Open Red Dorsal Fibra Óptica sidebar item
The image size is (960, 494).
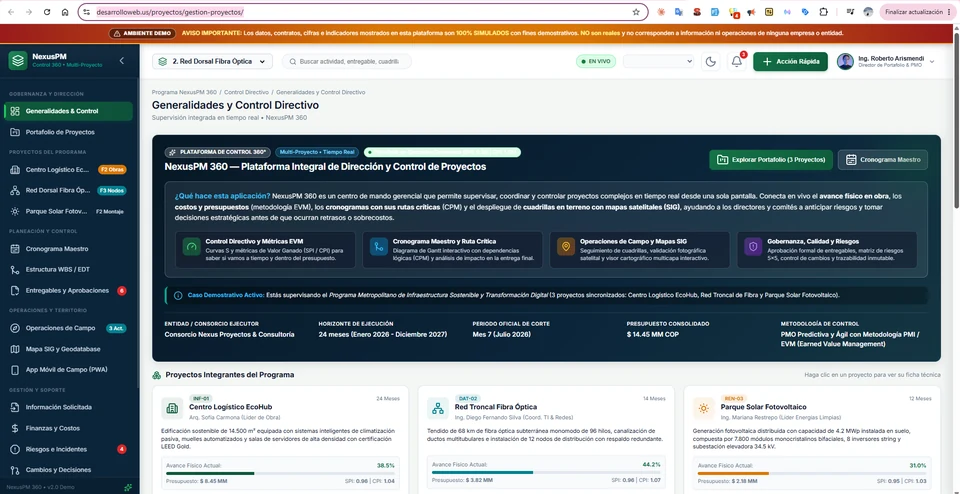[x=68, y=190]
